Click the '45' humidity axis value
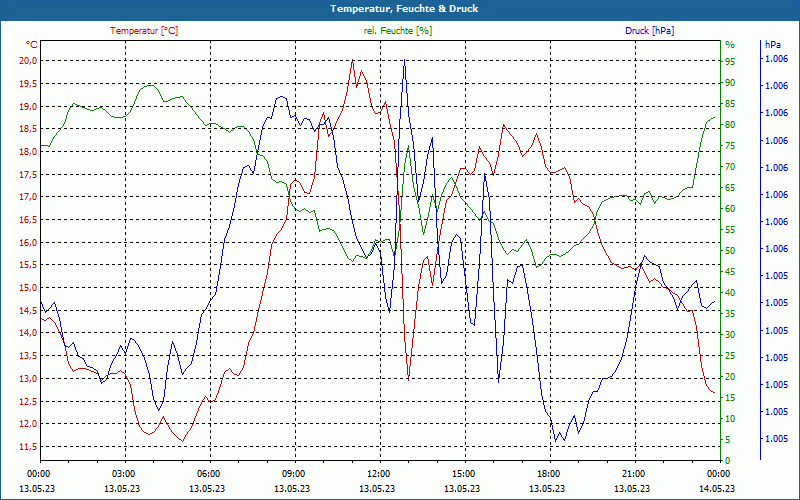This screenshot has height=500, width=800. (730, 271)
